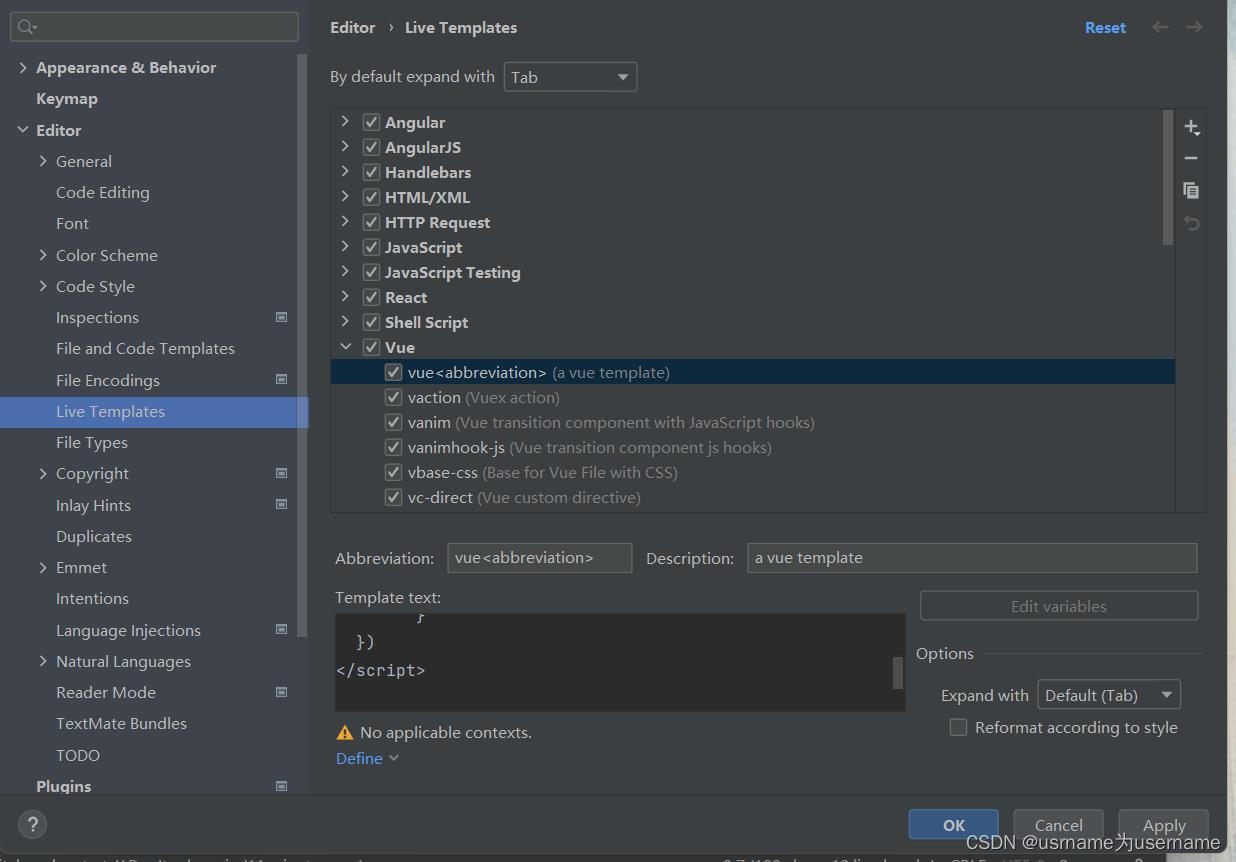Toggle the HTML/XML group checkbox

(371, 197)
